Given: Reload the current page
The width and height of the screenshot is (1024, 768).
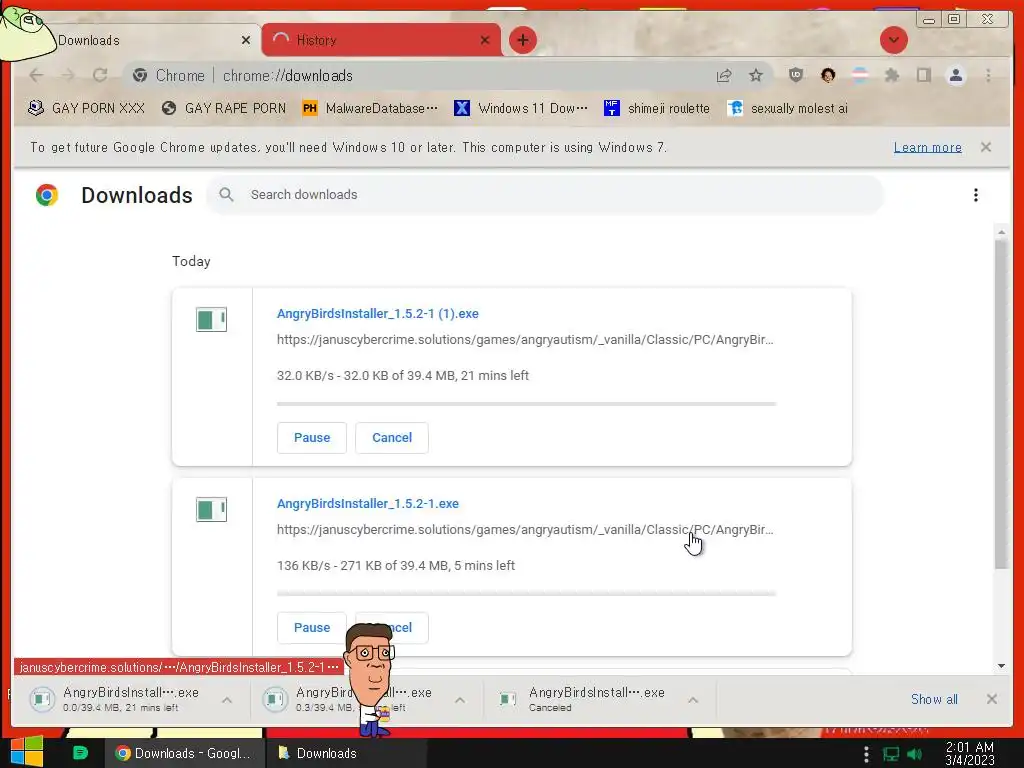Looking at the screenshot, I should click(x=100, y=76).
